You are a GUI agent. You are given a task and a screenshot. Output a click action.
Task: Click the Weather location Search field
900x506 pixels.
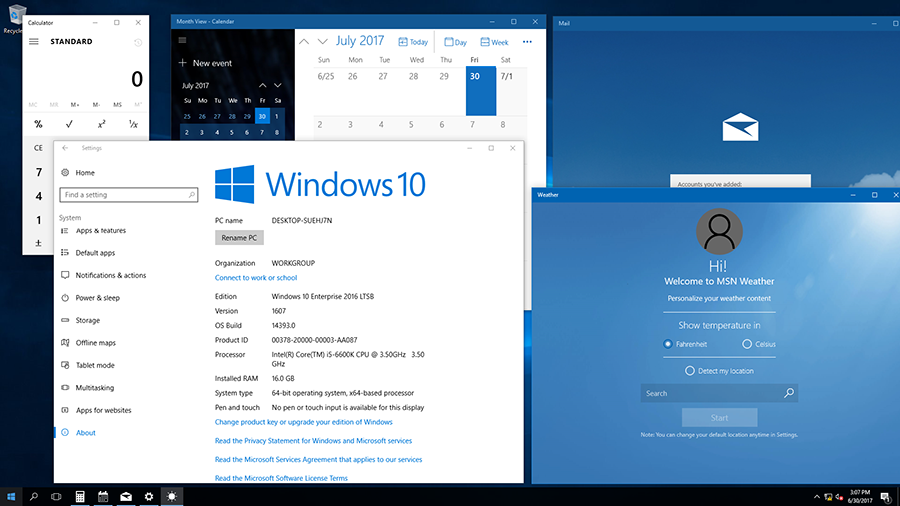click(719, 394)
